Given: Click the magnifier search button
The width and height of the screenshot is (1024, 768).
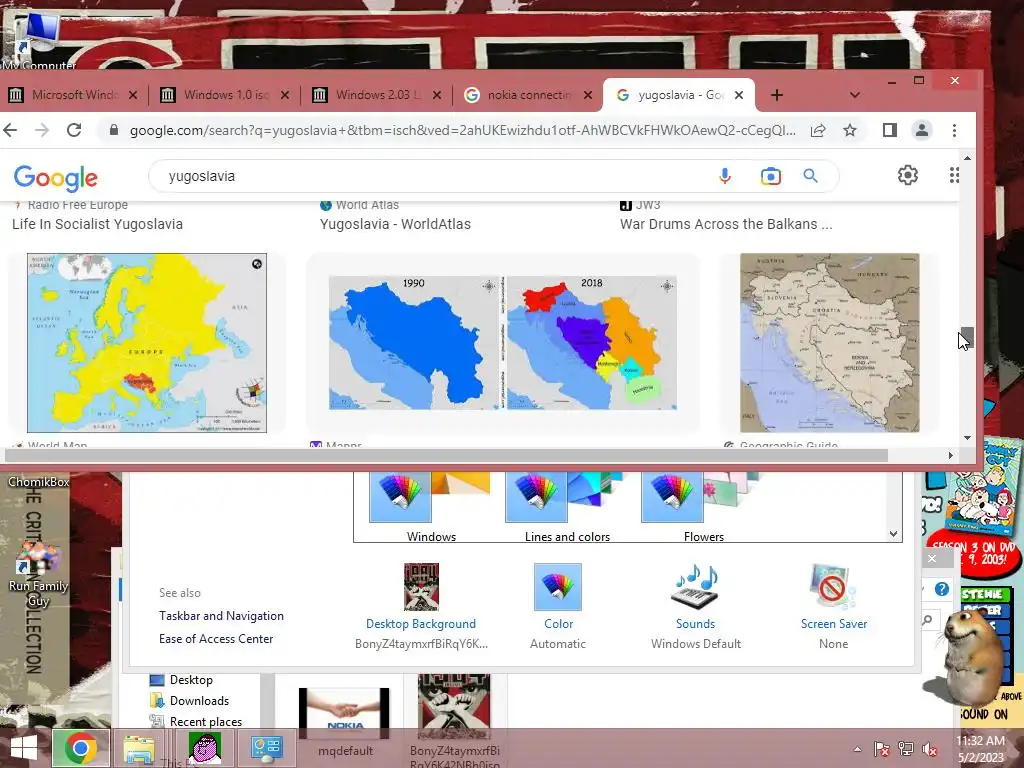Looking at the screenshot, I should coord(810,176).
